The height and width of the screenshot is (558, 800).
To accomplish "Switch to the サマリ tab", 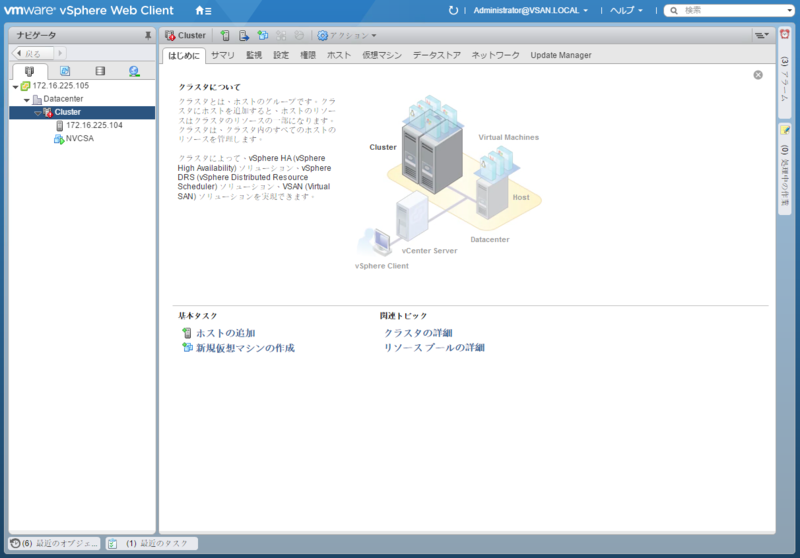I will click(x=223, y=55).
